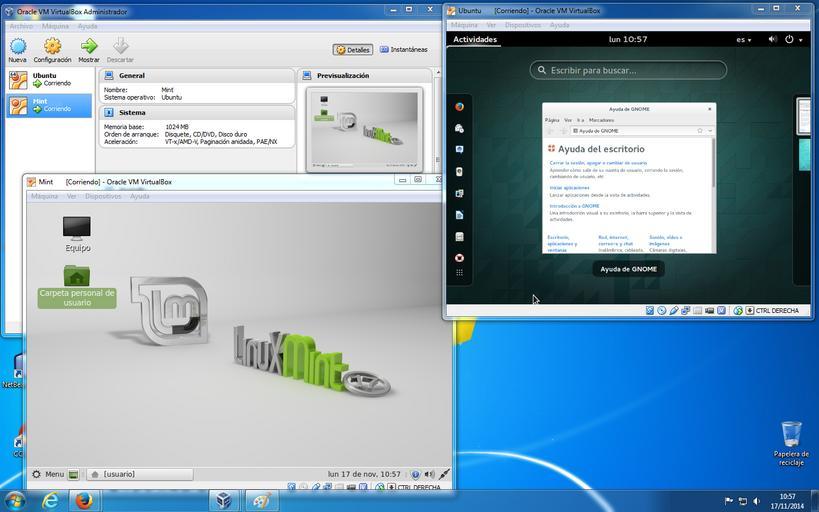Open the Archivo menu in VirtualBox Administrador
The image size is (819, 512).
pyautogui.click(x=20, y=26)
